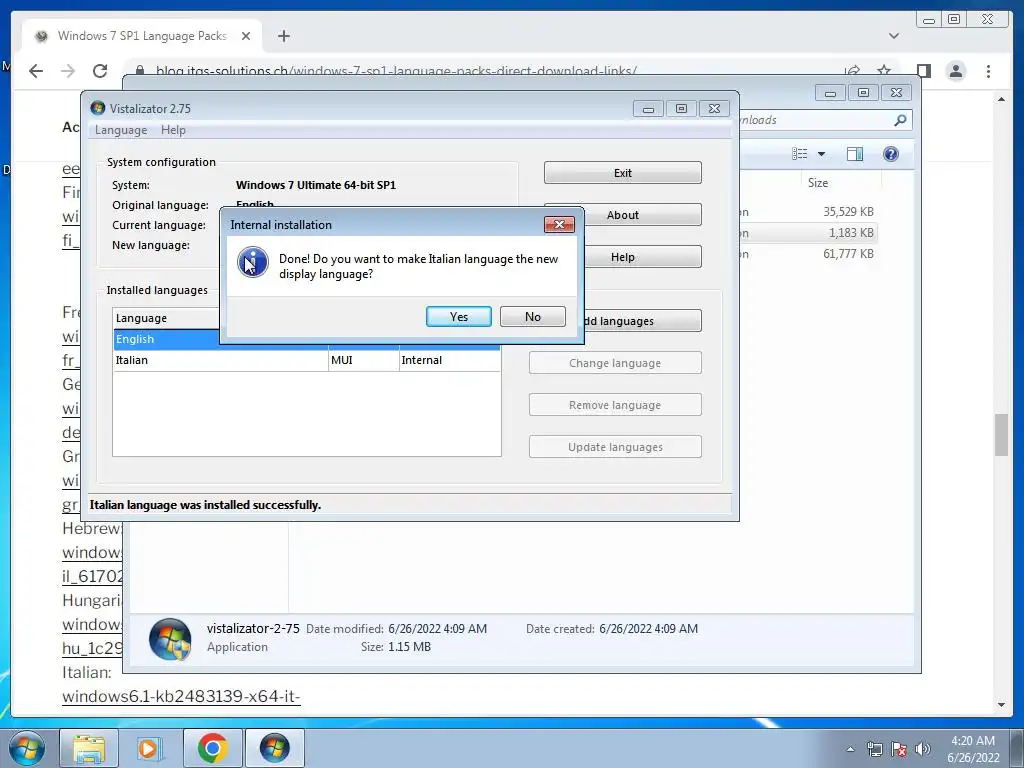Click the page scroll down arrow
This screenshot has width=1024, height=768.
[1001, 705]
